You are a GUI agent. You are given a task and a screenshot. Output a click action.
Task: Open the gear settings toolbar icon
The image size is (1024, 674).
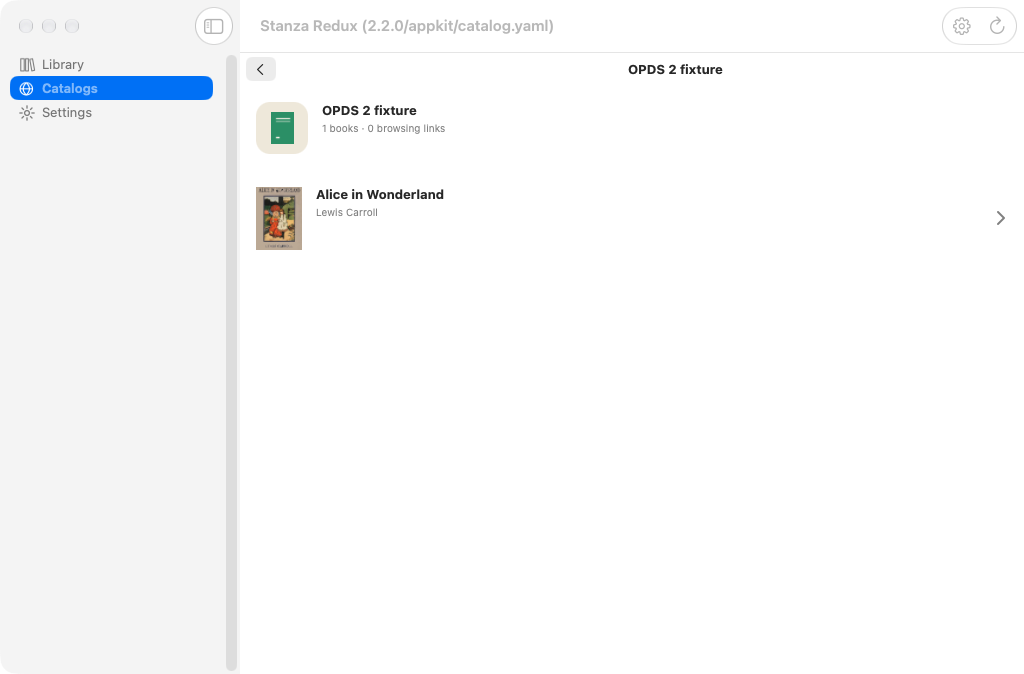coord(961,26)
